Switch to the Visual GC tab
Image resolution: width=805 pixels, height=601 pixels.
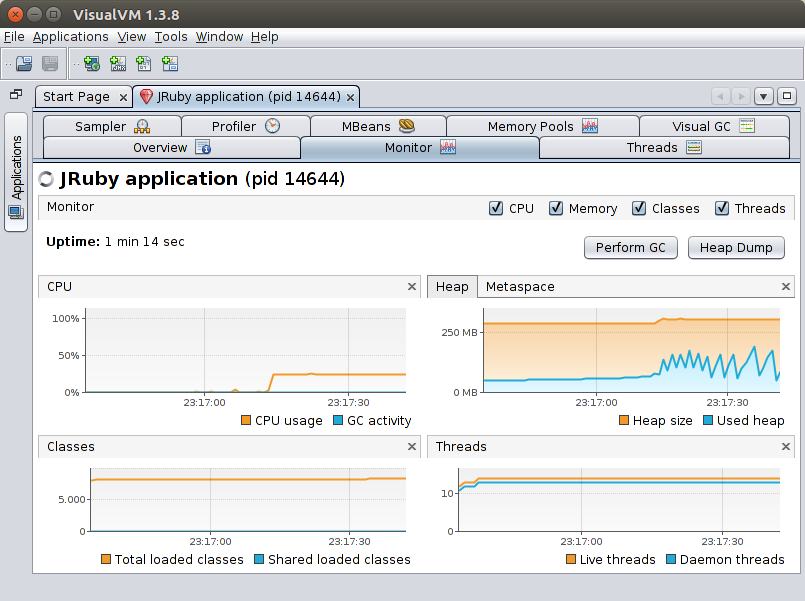[x=714, y=126]
